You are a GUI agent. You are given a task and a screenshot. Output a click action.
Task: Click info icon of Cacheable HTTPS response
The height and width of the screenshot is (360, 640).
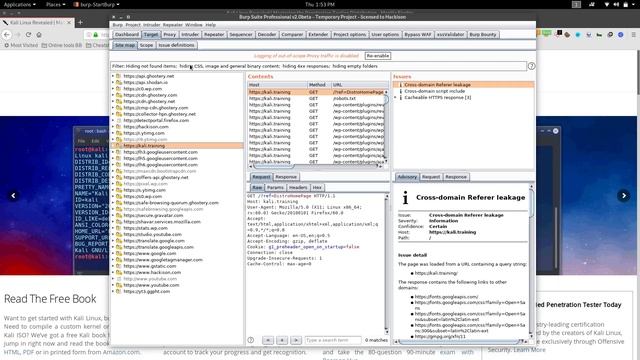pyautogui.click(x=400, y=98)
